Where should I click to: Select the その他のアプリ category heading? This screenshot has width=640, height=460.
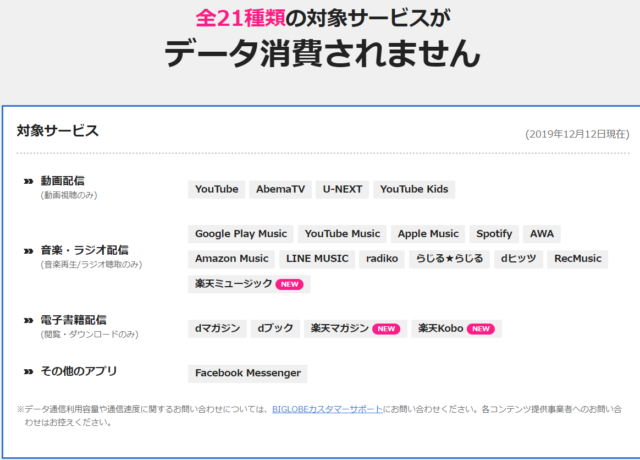79,371
